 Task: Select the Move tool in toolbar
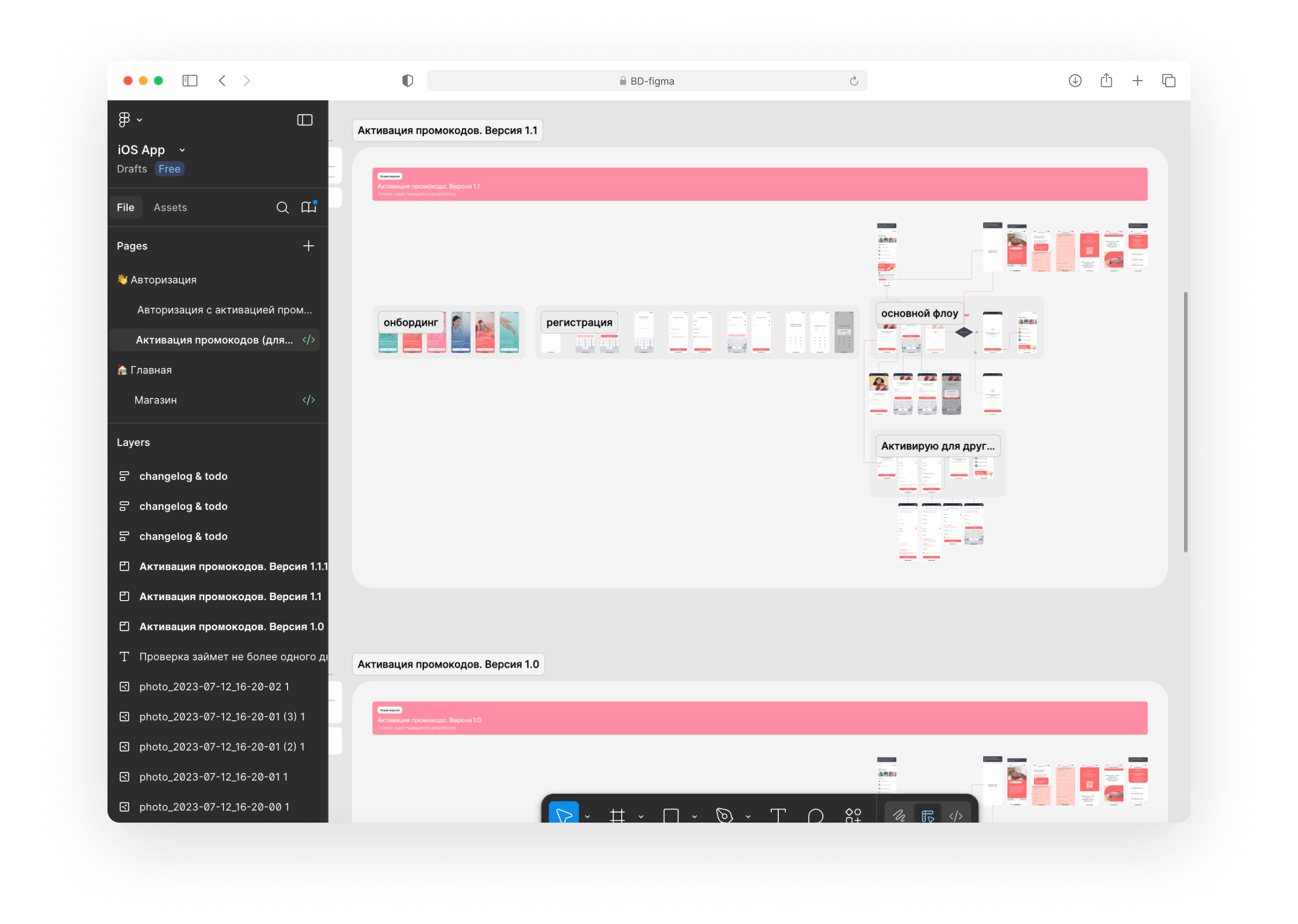coord(563,816)
